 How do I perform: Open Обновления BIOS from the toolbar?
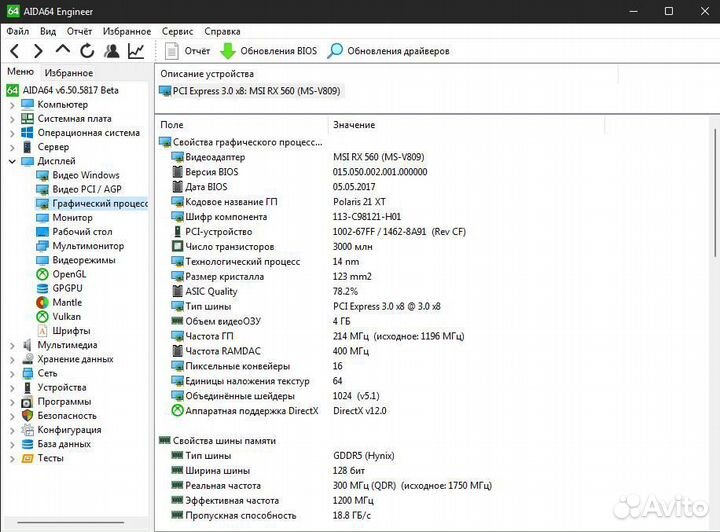tap(268, 51)
